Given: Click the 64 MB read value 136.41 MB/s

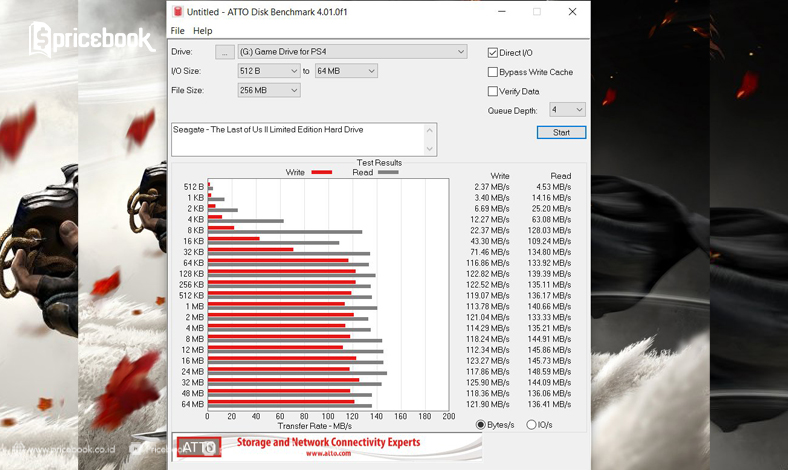Looking at the screenshot, I should coord(551,404).
